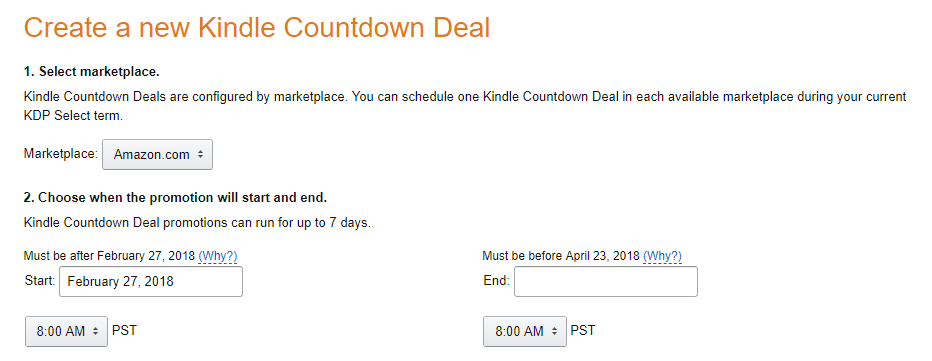The image size is (932, 361).
Task: Click the Create a new Kindle Countdown Deal heading
Action: (257, 29)
